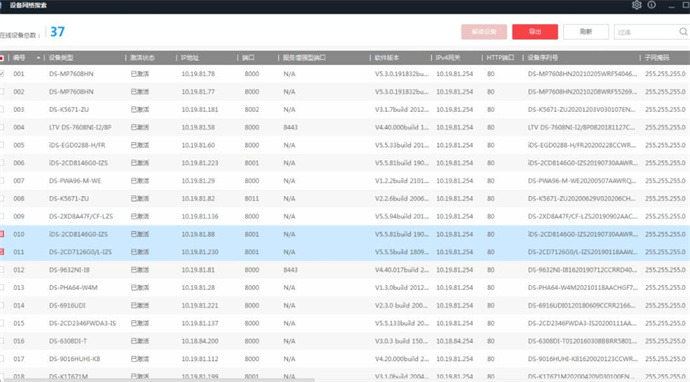This screenshot has width=690, height=382.
Task: Select device type DS-MP7608HN in row 001
Action: point(71,74)
